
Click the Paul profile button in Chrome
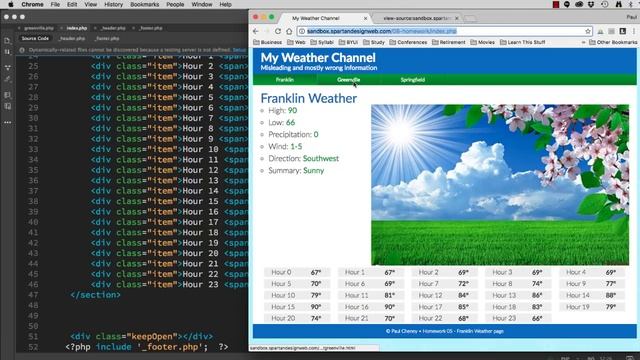631,17
